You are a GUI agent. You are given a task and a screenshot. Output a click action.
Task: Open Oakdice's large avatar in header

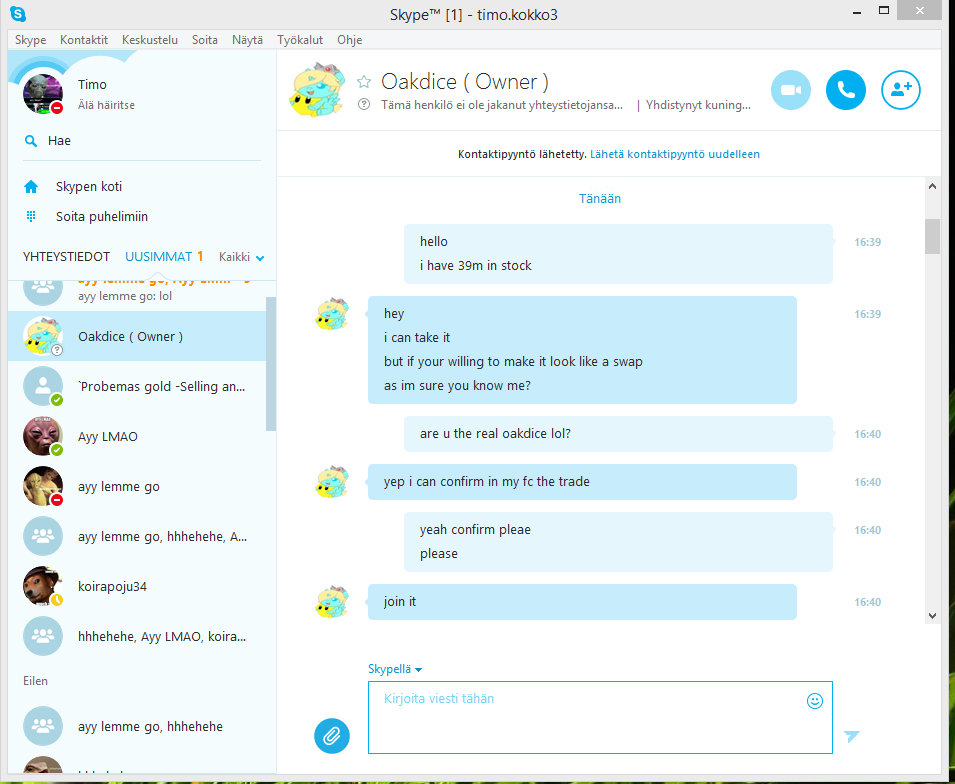tap(317, 90)
